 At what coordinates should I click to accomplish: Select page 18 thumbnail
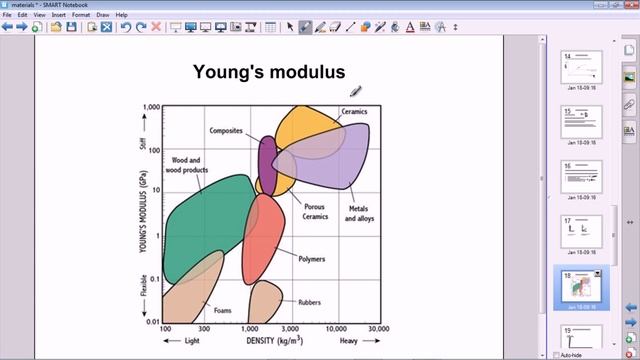581,287
